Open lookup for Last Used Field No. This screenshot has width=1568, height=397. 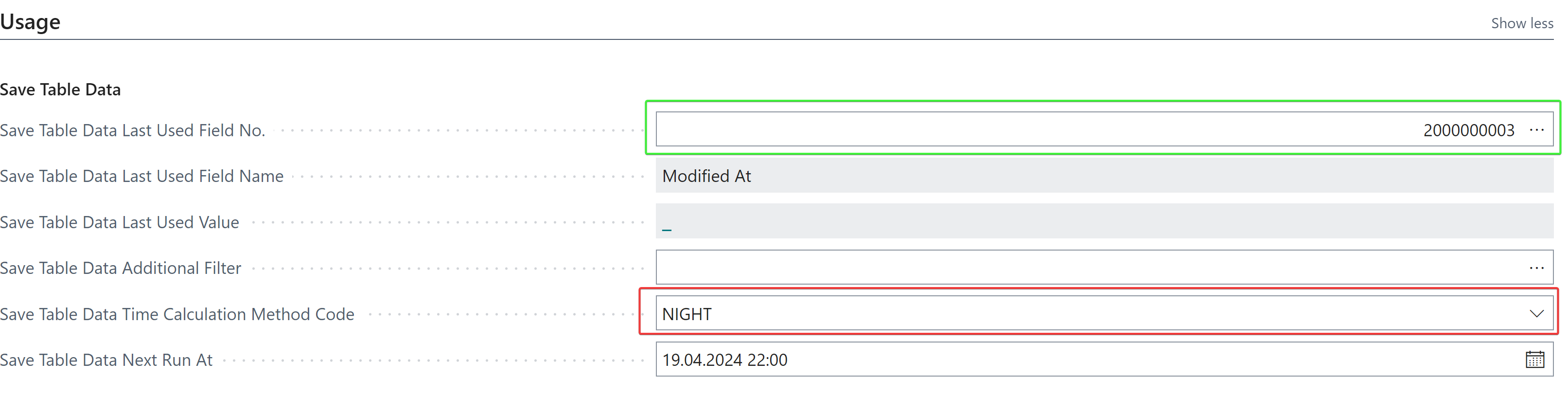coord(1536,130)
